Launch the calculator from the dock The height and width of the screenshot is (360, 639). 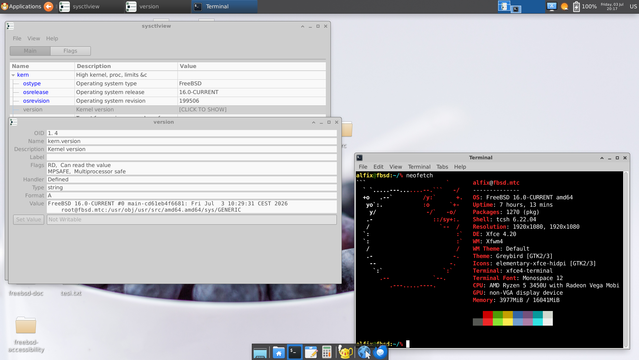pos(326,352)
